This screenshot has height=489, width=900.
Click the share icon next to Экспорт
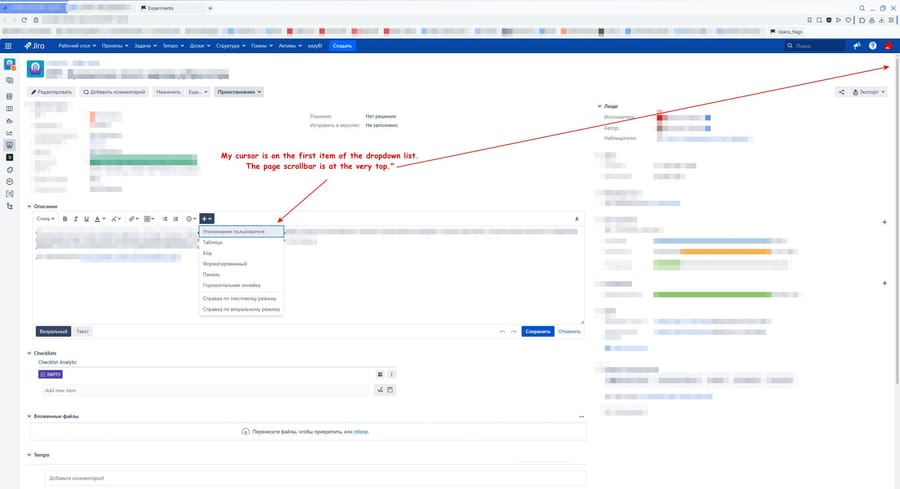[841, 92]
